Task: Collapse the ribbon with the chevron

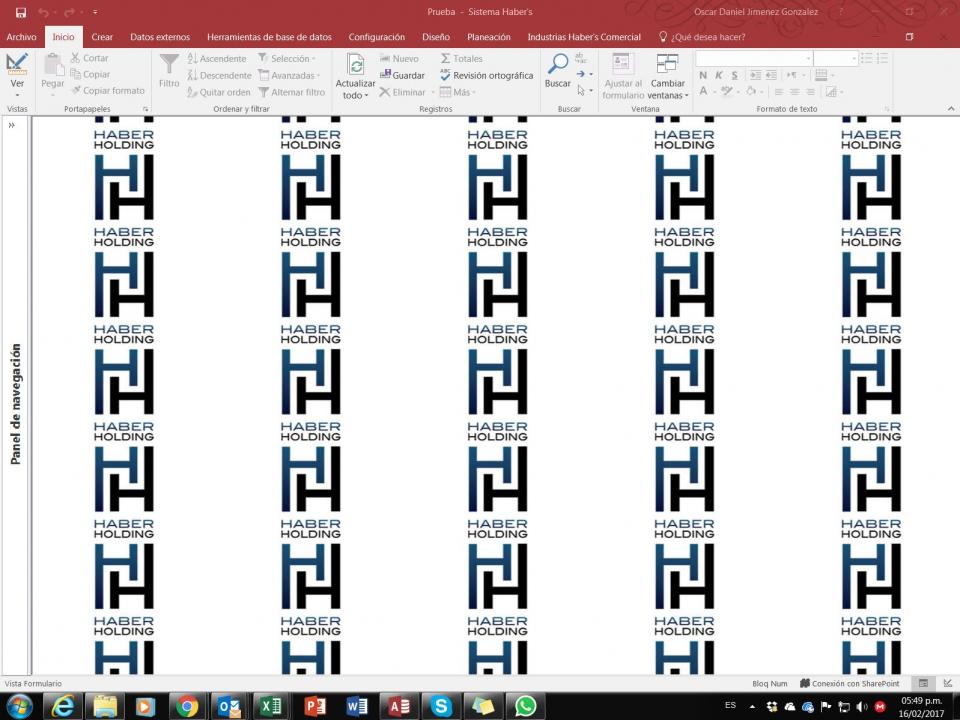Action: pos(951,108)
